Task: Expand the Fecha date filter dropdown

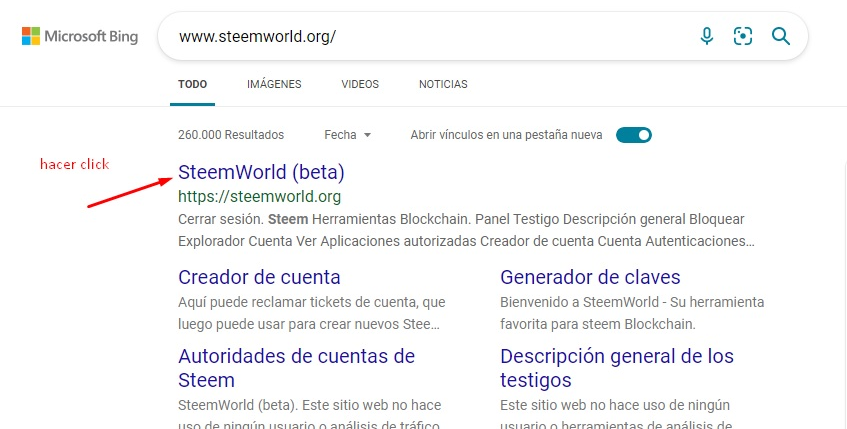Action: (x=347, y=135)
